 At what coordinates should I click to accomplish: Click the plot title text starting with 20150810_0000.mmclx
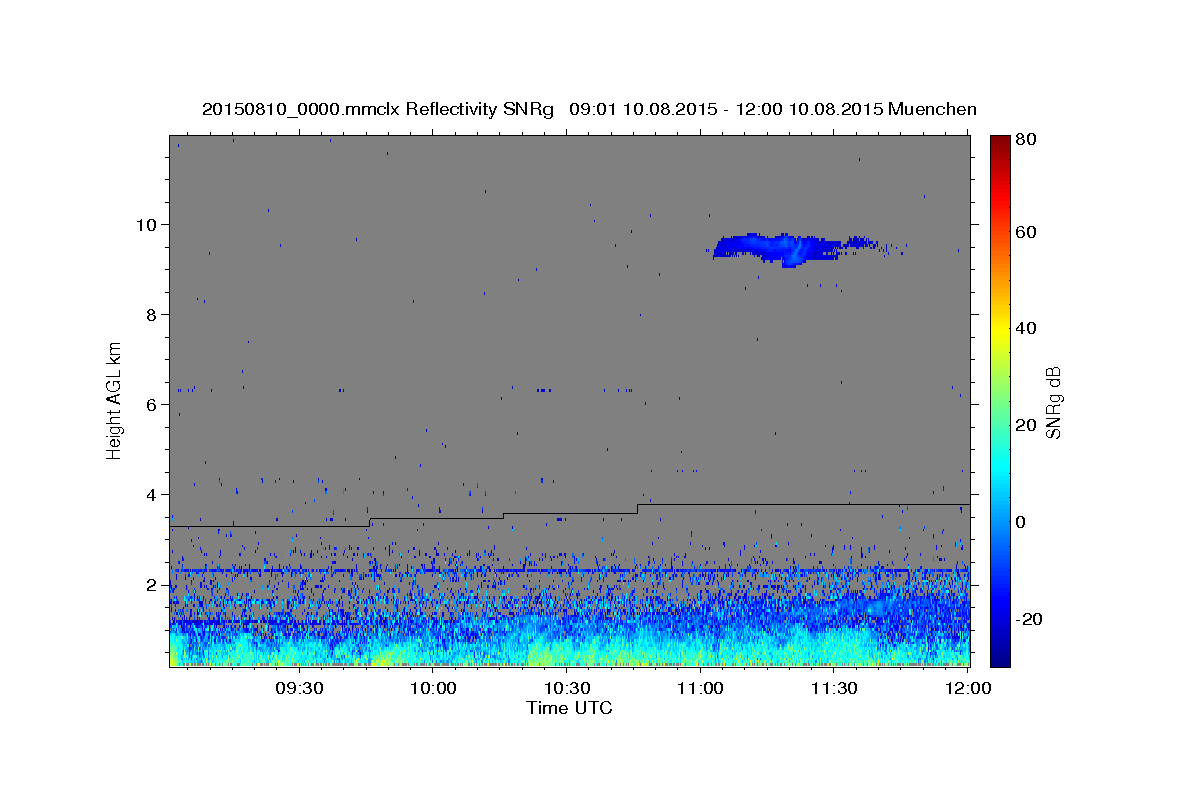click(x=589, y=109)
